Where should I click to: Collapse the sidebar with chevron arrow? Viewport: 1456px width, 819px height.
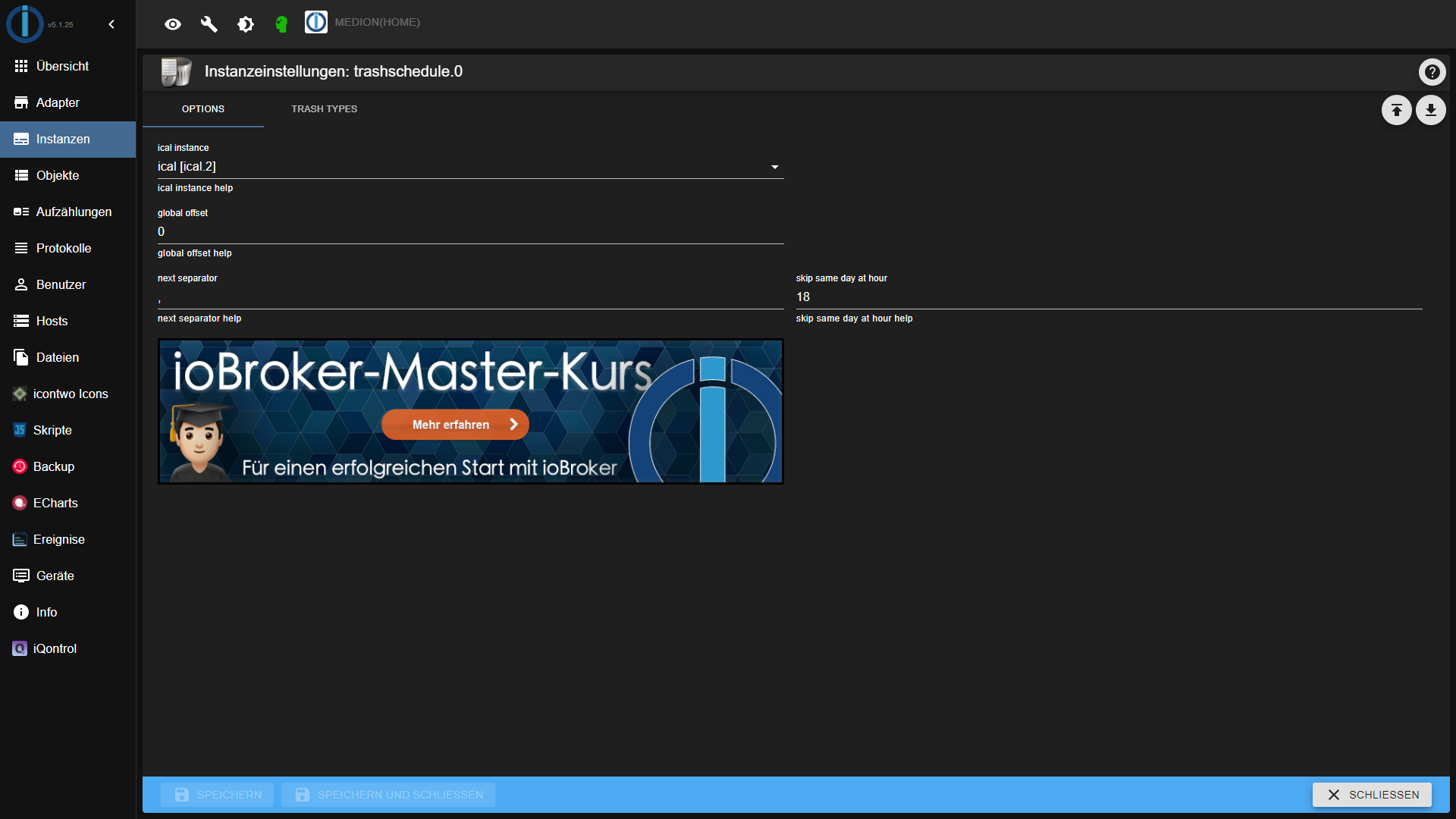click(x=111, y=24)
